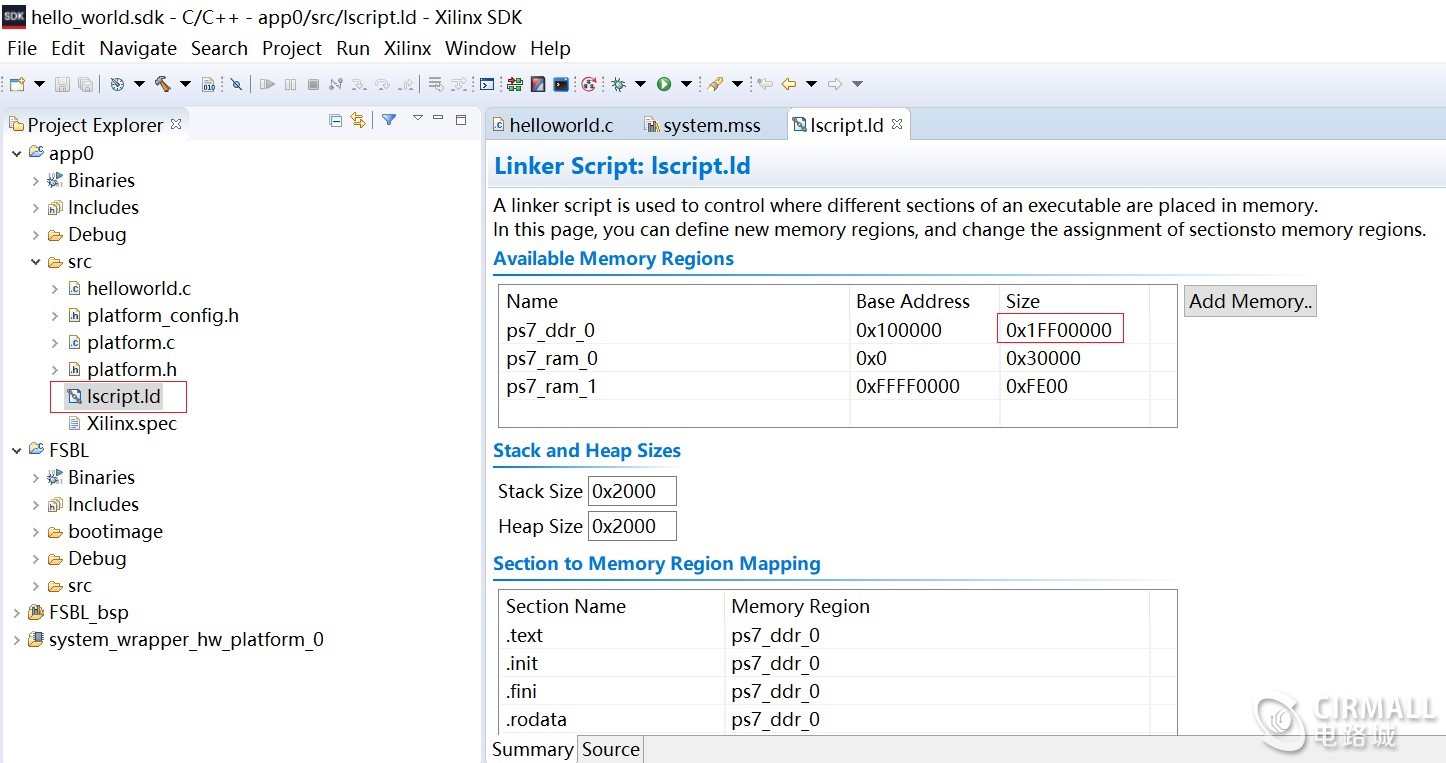Expand Binaries under app0

[35, 181]
